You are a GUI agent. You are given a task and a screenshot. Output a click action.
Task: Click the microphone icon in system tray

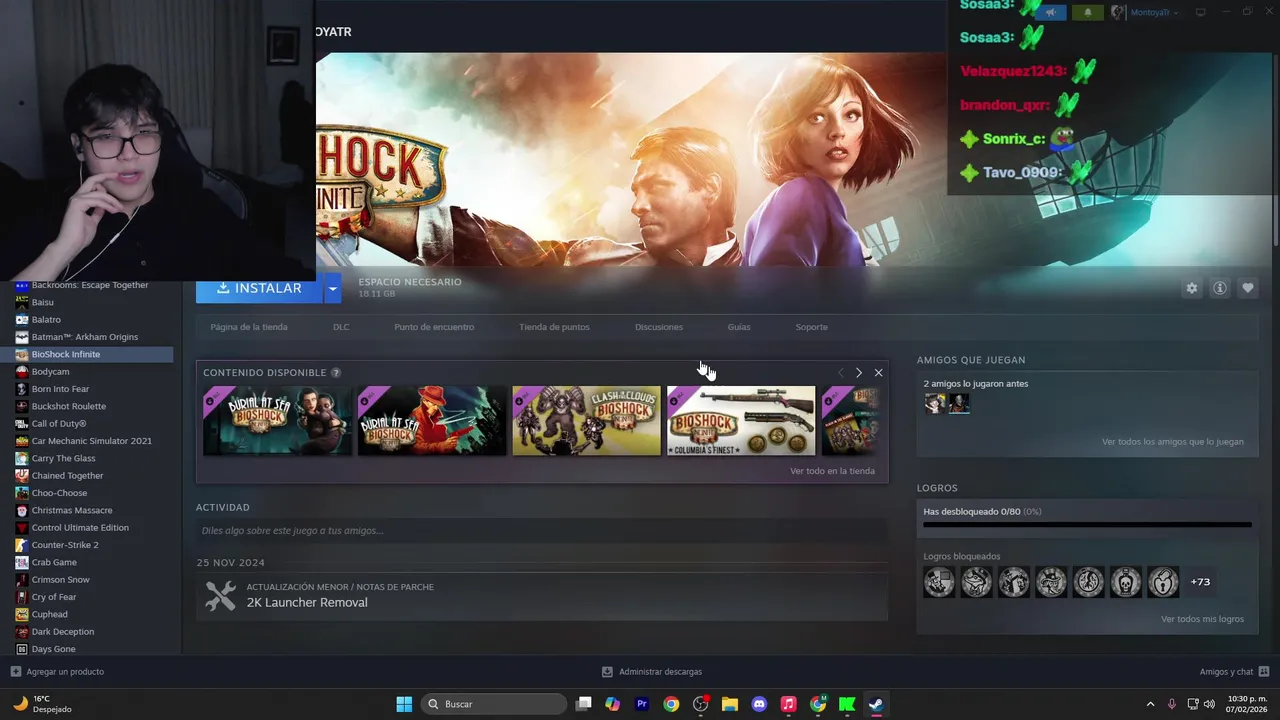click(x=1172, y=704)
